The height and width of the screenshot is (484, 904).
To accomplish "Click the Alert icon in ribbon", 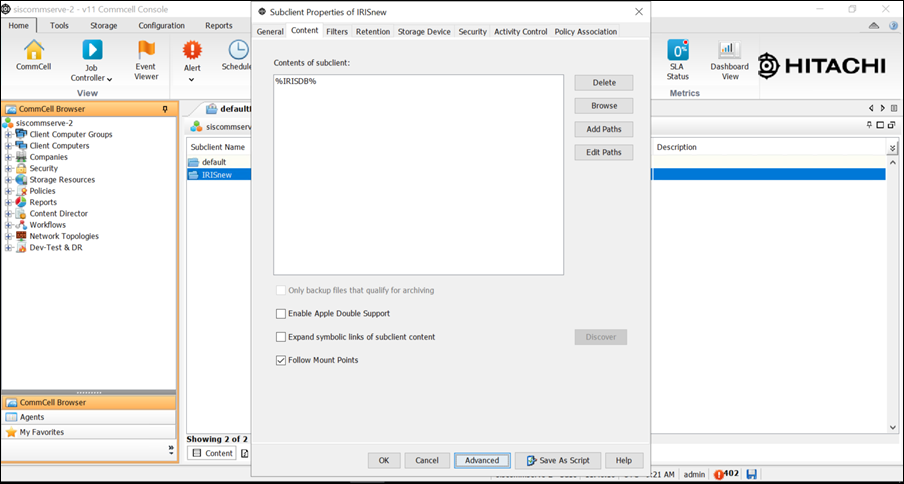I will tap(192, 50).
